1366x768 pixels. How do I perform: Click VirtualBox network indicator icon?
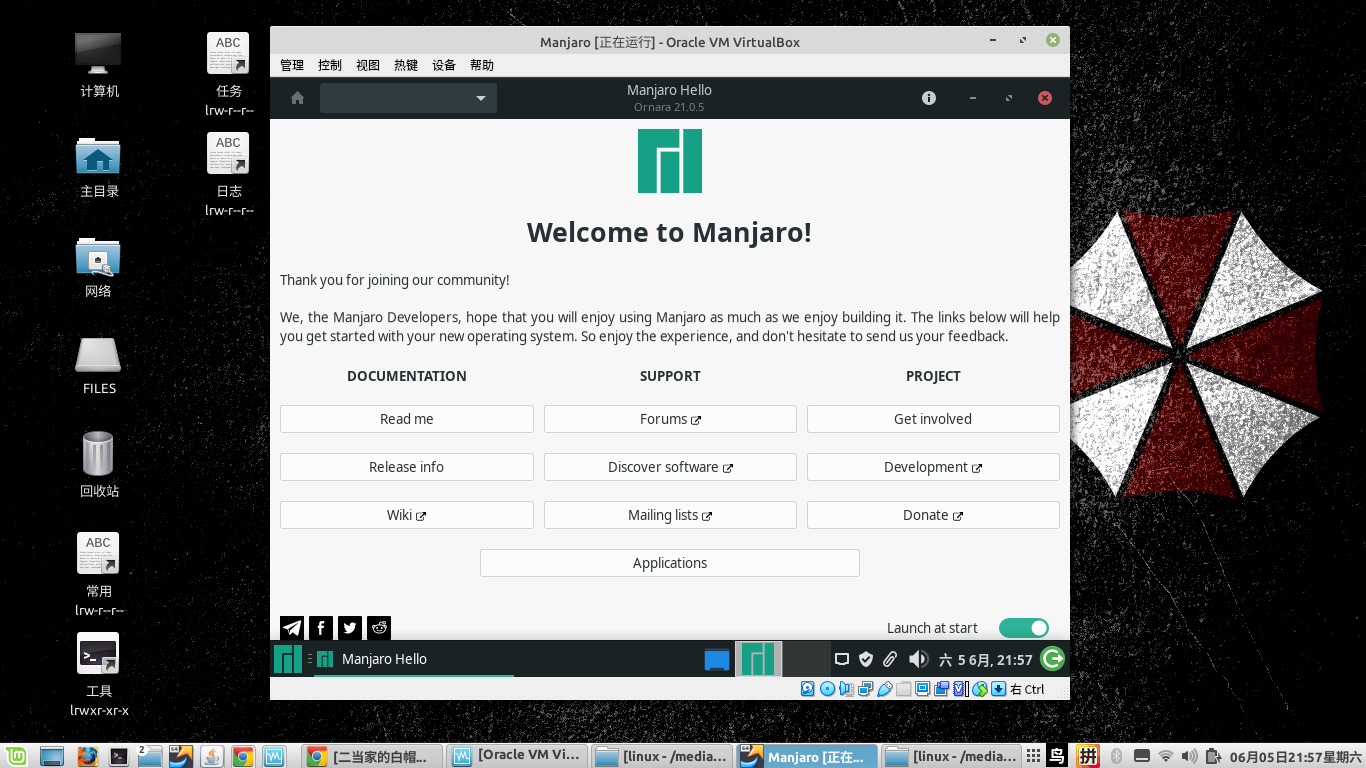865,689
